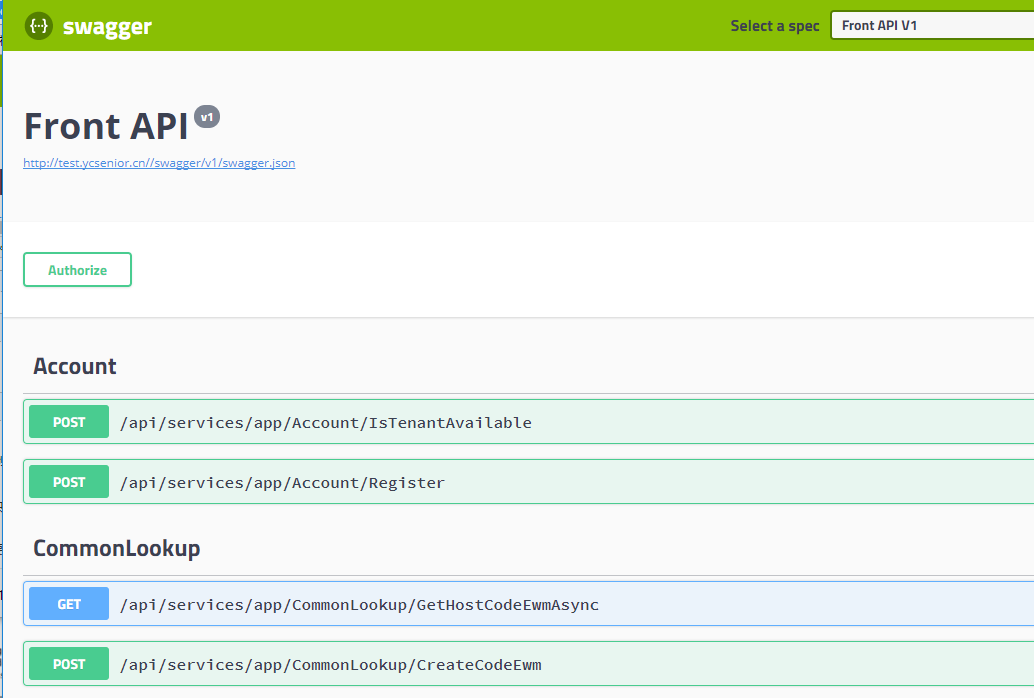Click the Swagger logo icon
Screen dimensions: 1034x698
click(x=39, y=26)
